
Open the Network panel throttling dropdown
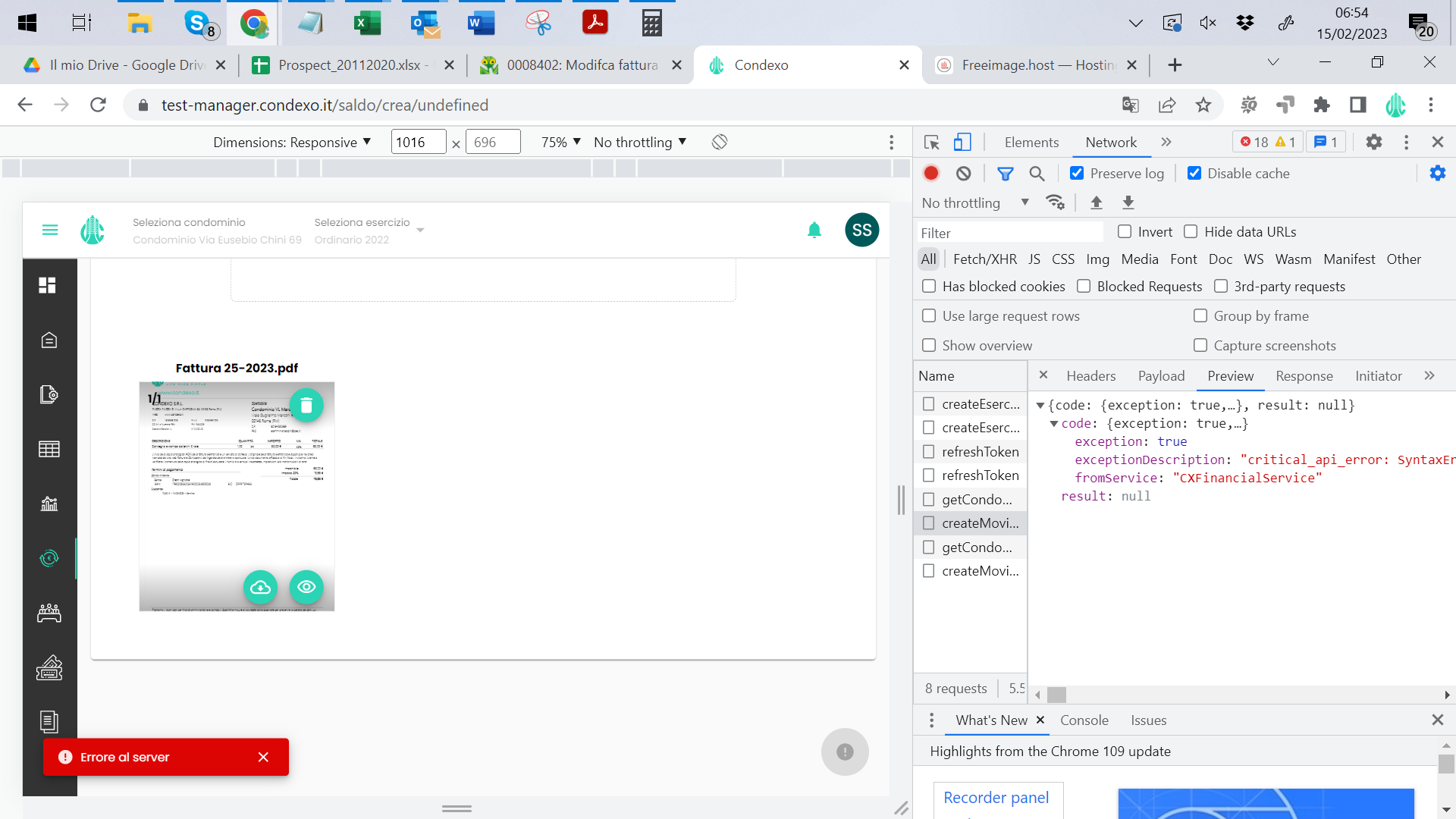[x=976, y=203]
